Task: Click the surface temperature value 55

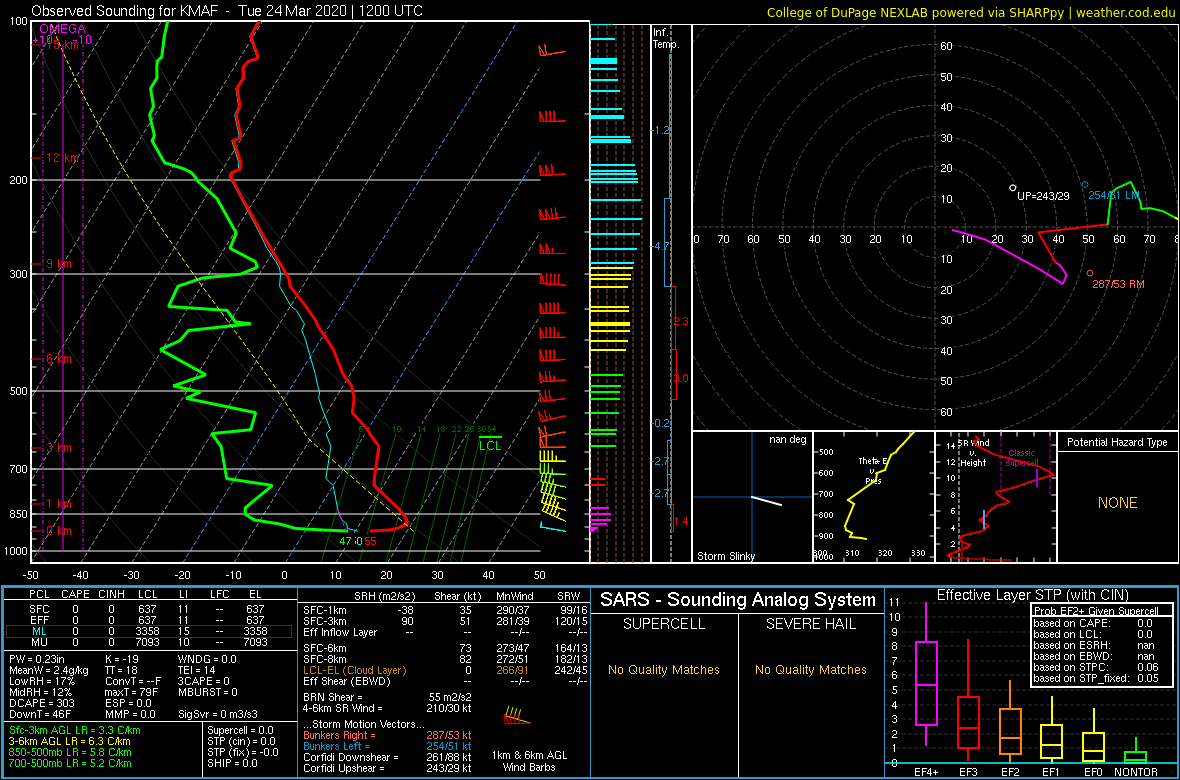Action: tap(370, 541)
